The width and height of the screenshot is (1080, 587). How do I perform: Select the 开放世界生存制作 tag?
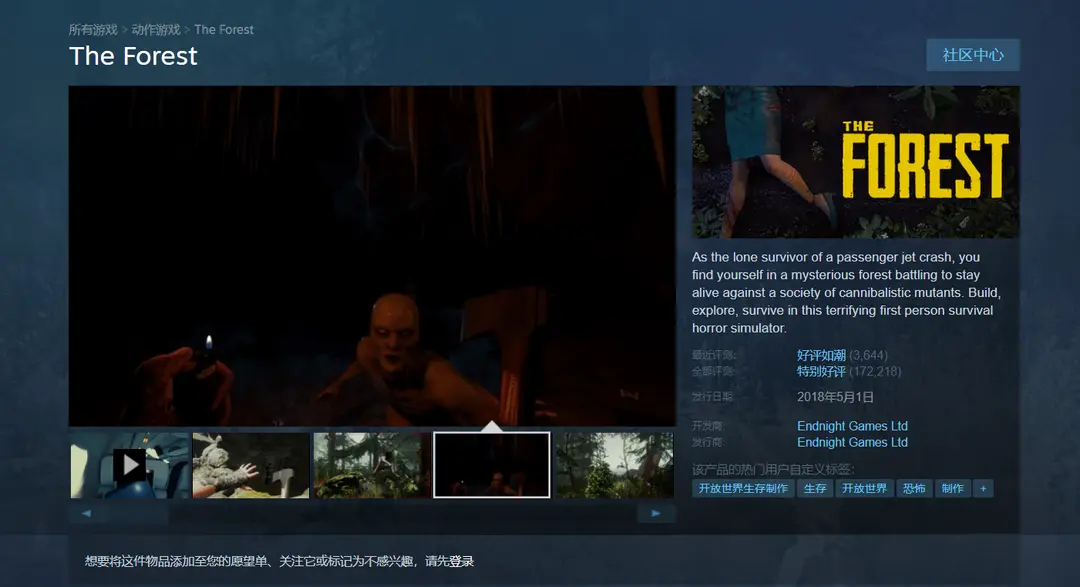click(x=743, y=488)
